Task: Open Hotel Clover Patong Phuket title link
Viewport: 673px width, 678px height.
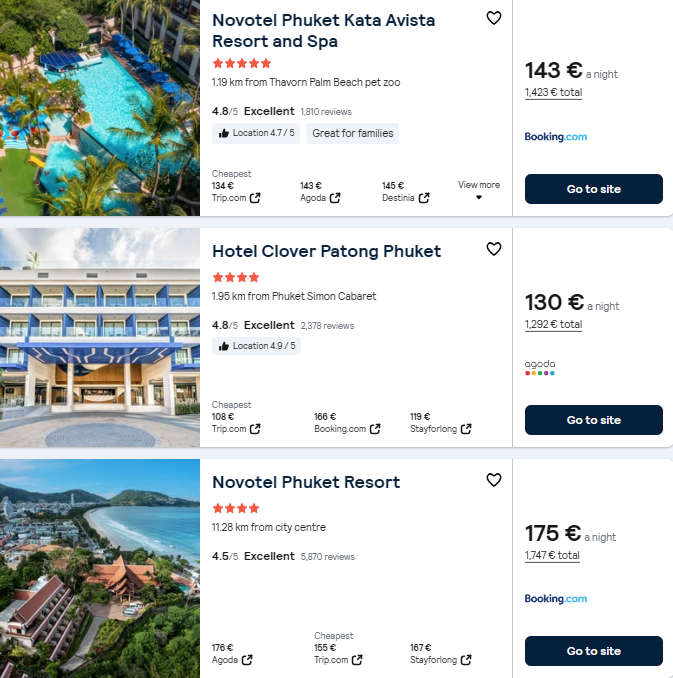Action: pos(326,251)
